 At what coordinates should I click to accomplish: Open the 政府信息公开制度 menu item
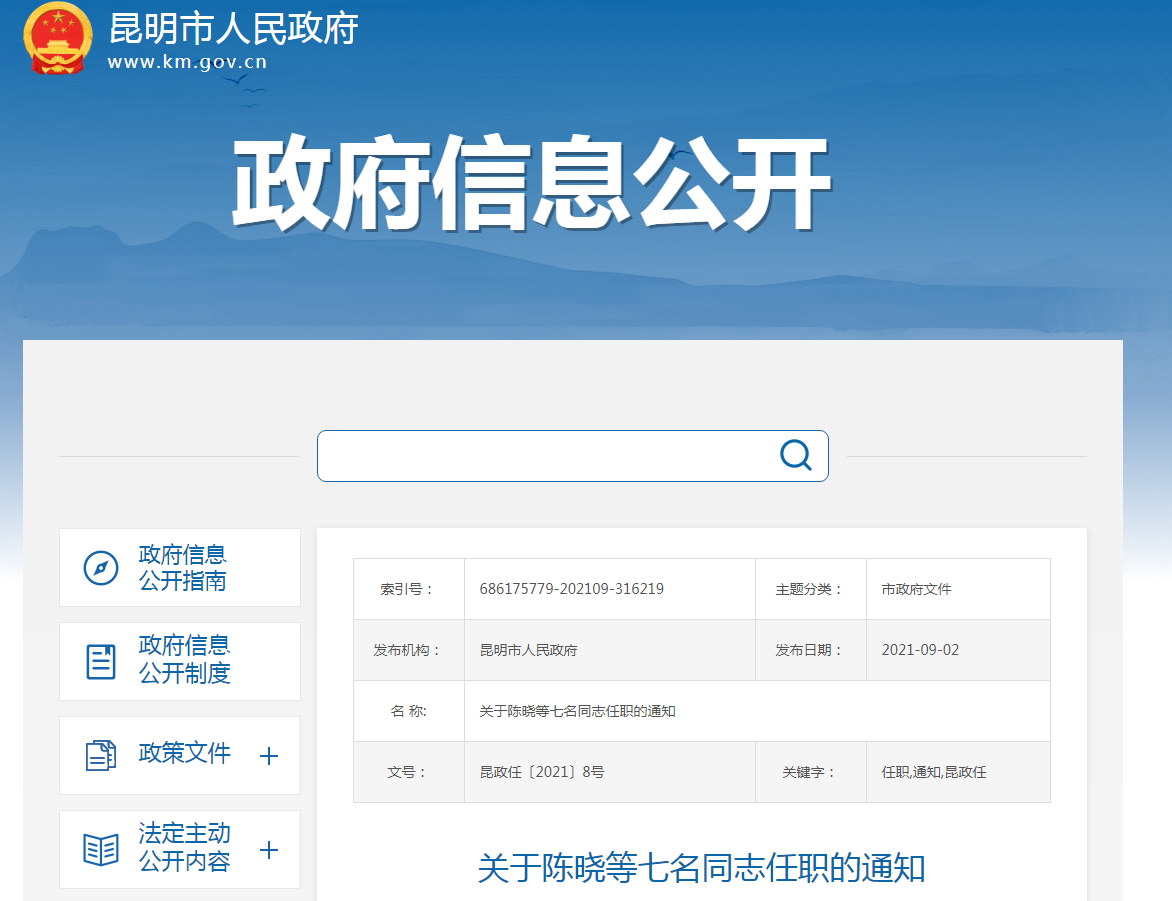[x=184, y=660]
